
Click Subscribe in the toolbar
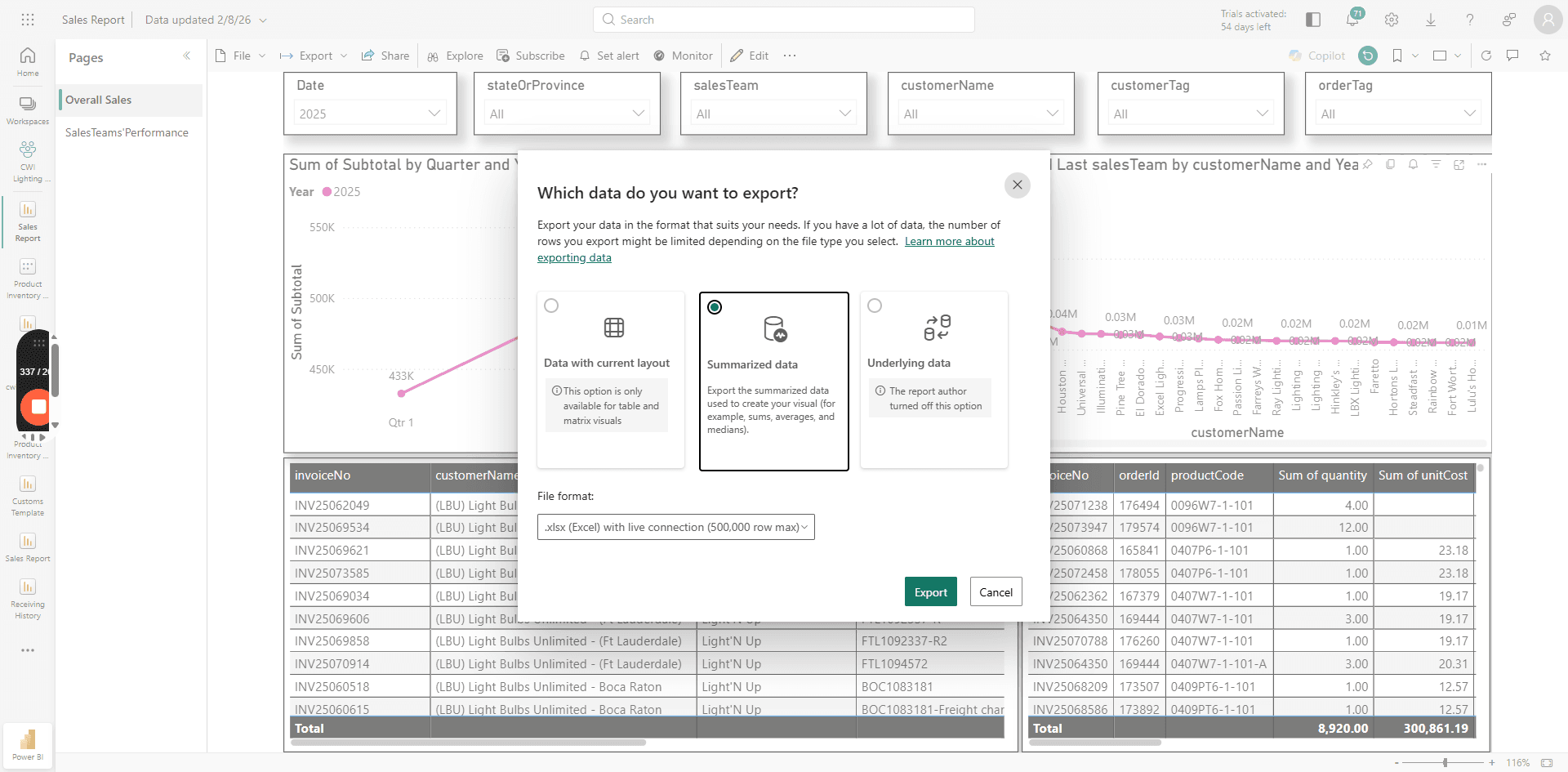click(531, 56)
